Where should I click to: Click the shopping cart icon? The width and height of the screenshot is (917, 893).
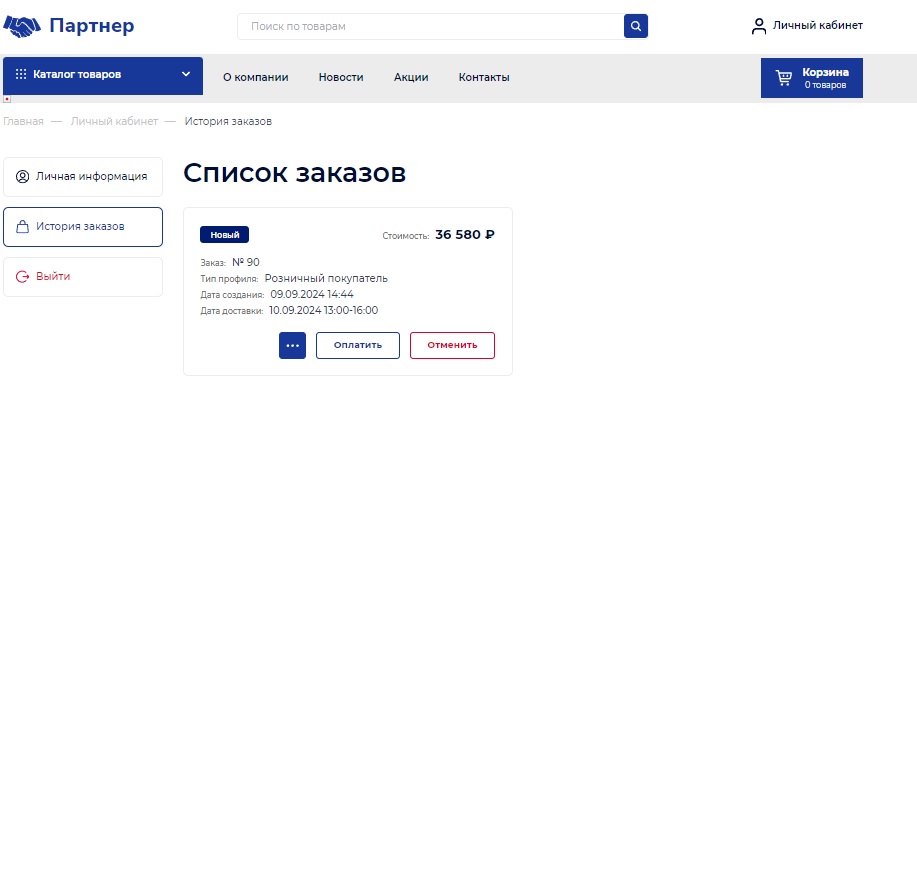point(784,78)
